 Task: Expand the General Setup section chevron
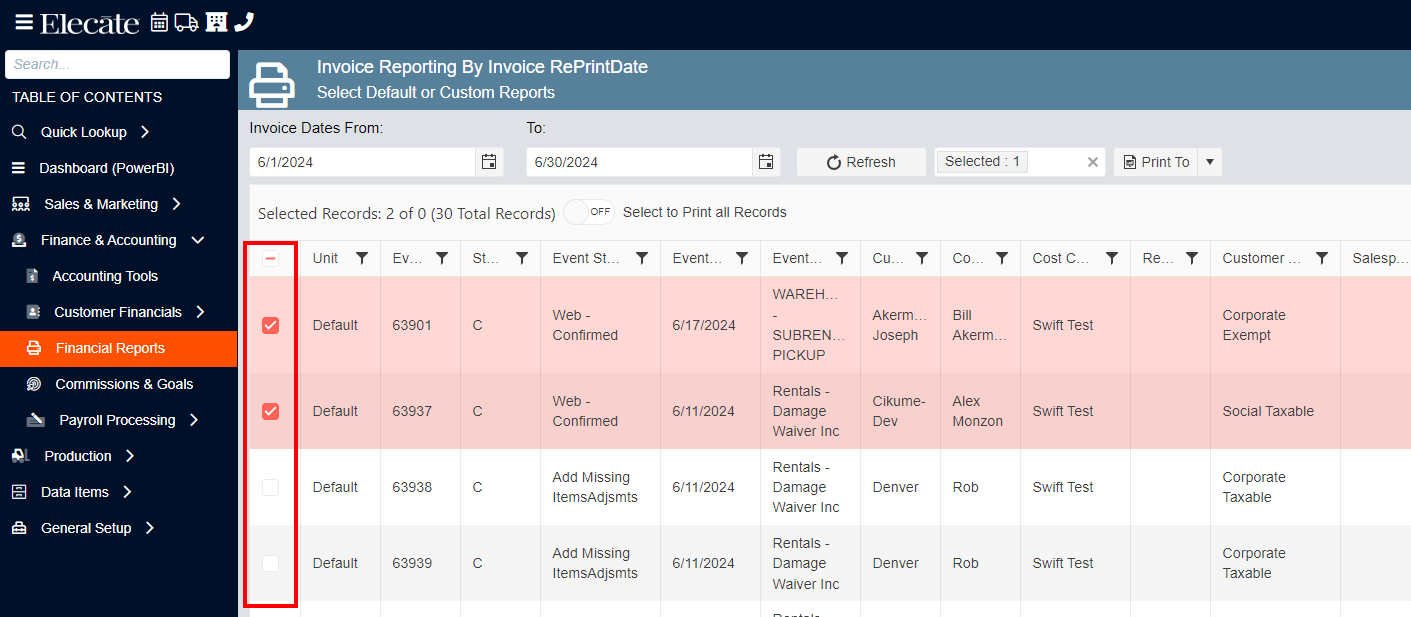click(150, 528)
